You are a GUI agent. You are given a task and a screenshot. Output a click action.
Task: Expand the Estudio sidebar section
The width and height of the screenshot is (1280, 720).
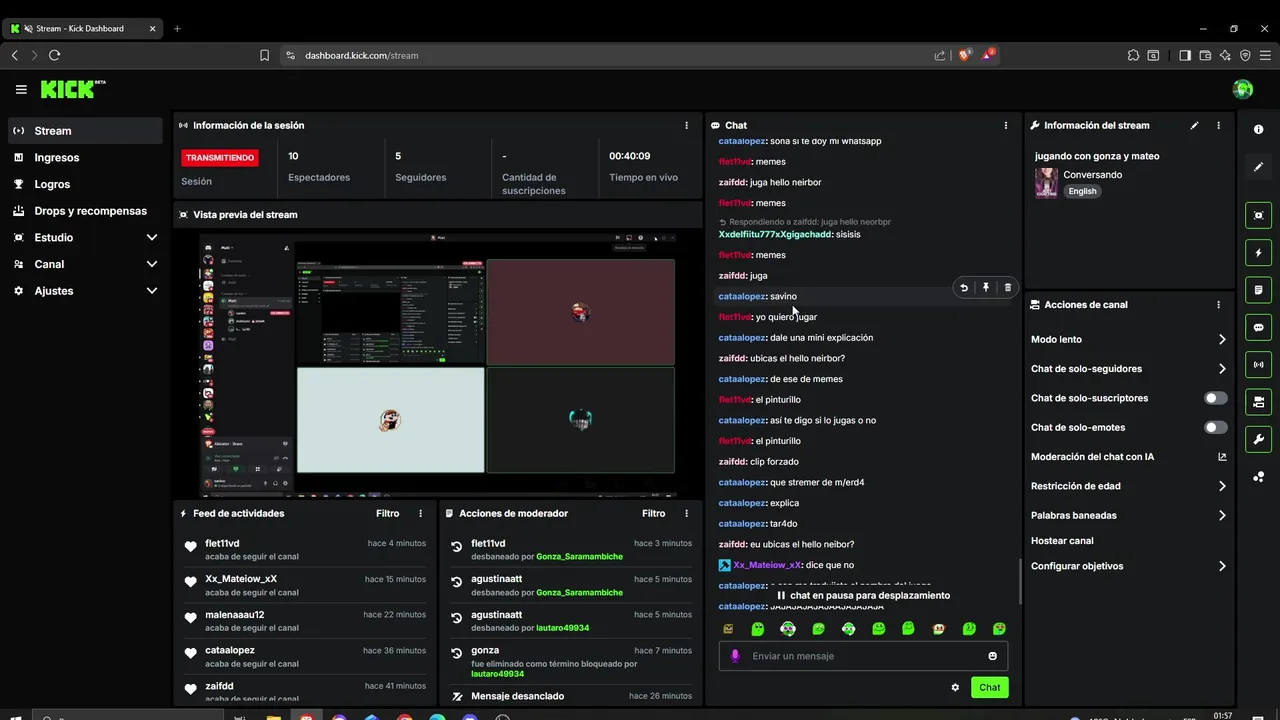point(152,238)
